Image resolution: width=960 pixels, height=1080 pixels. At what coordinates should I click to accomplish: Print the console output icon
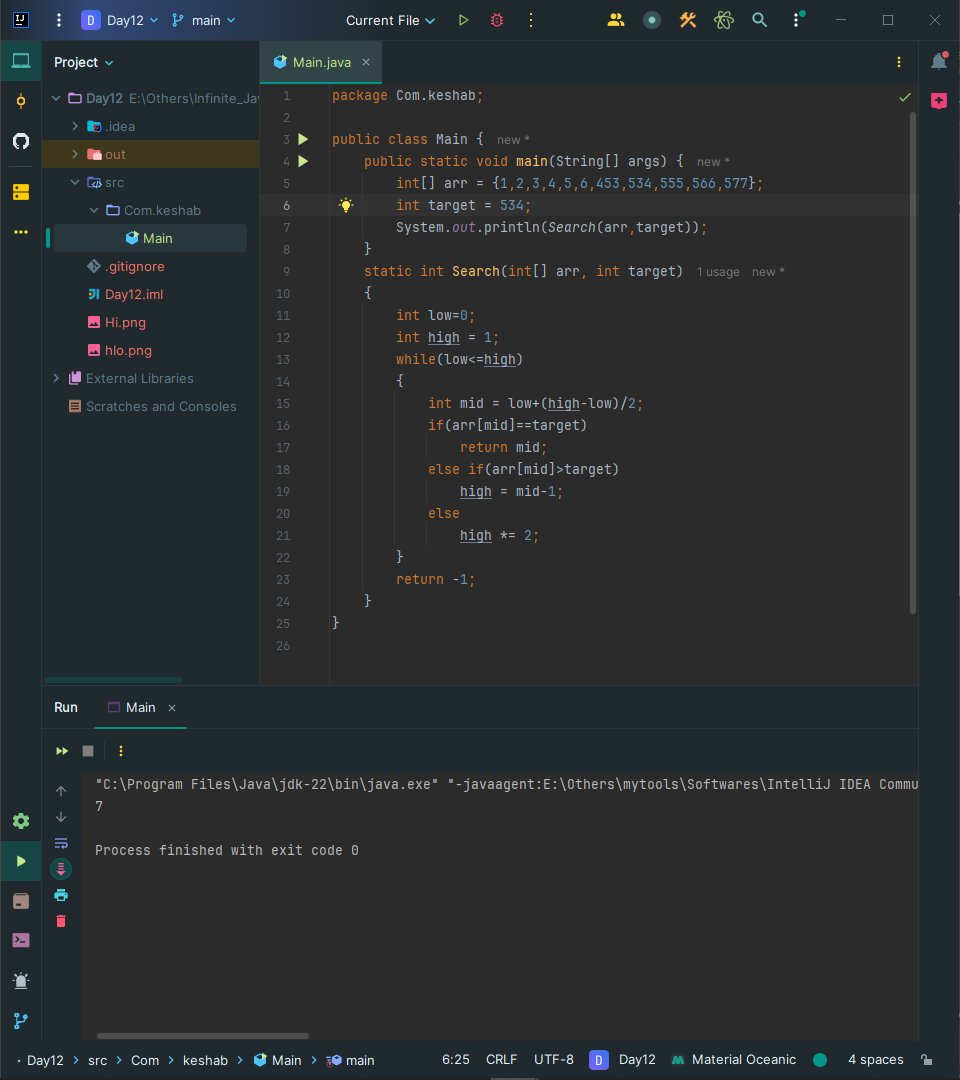tap(61, 895)
